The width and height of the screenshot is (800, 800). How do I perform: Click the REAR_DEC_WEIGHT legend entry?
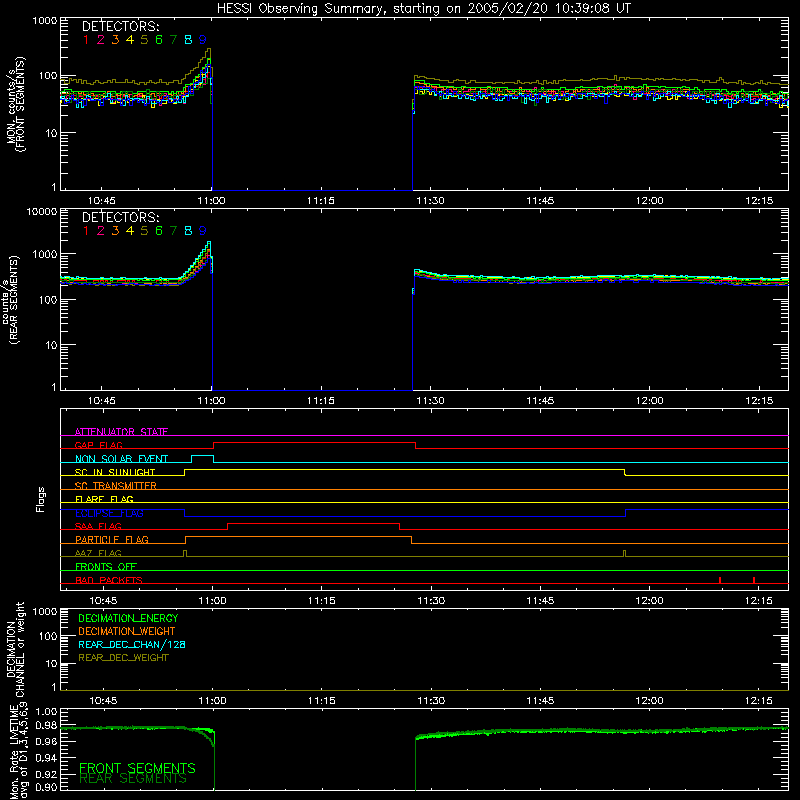point(123,658)
